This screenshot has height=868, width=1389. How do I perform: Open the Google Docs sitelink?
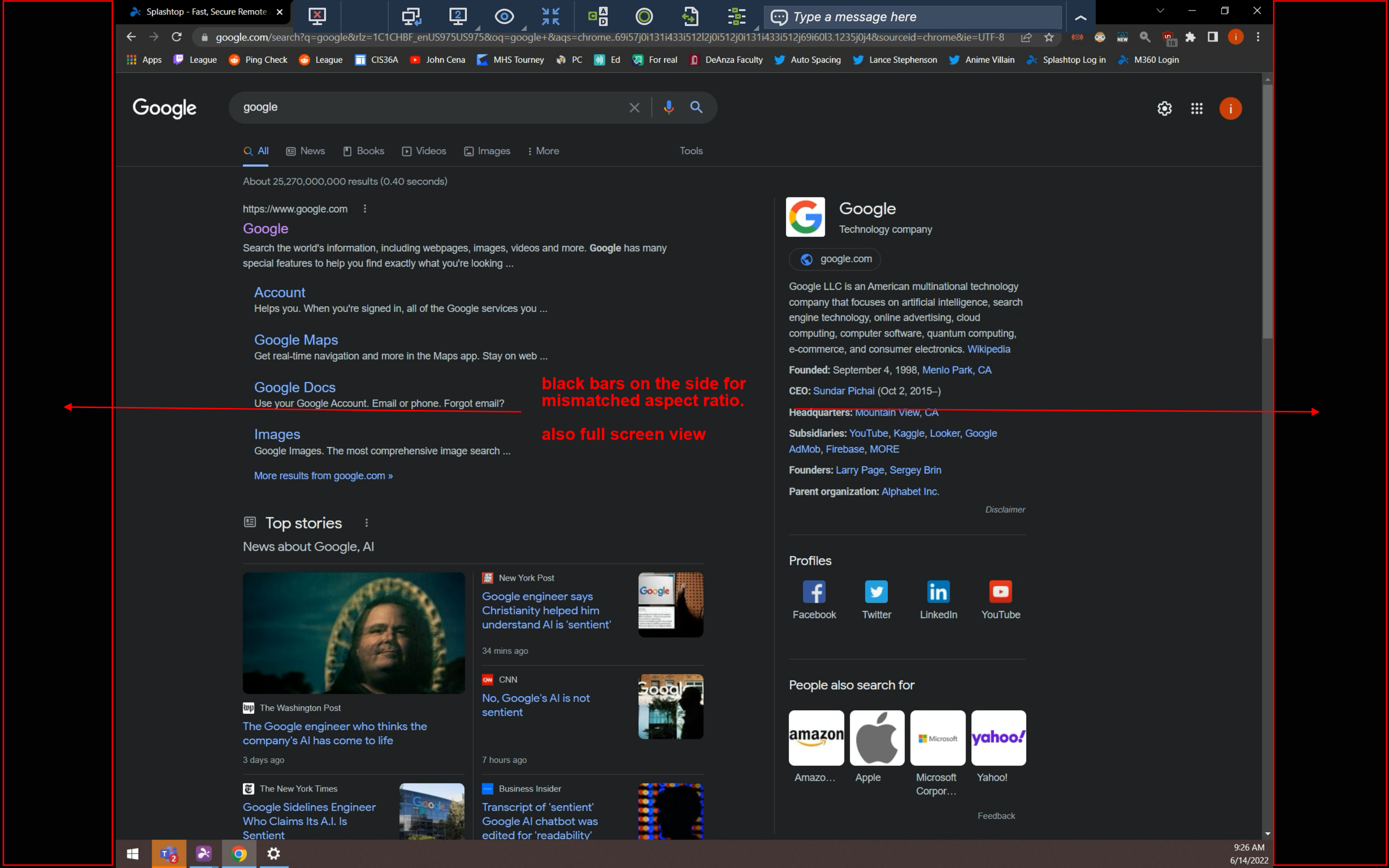click(295, 388)
